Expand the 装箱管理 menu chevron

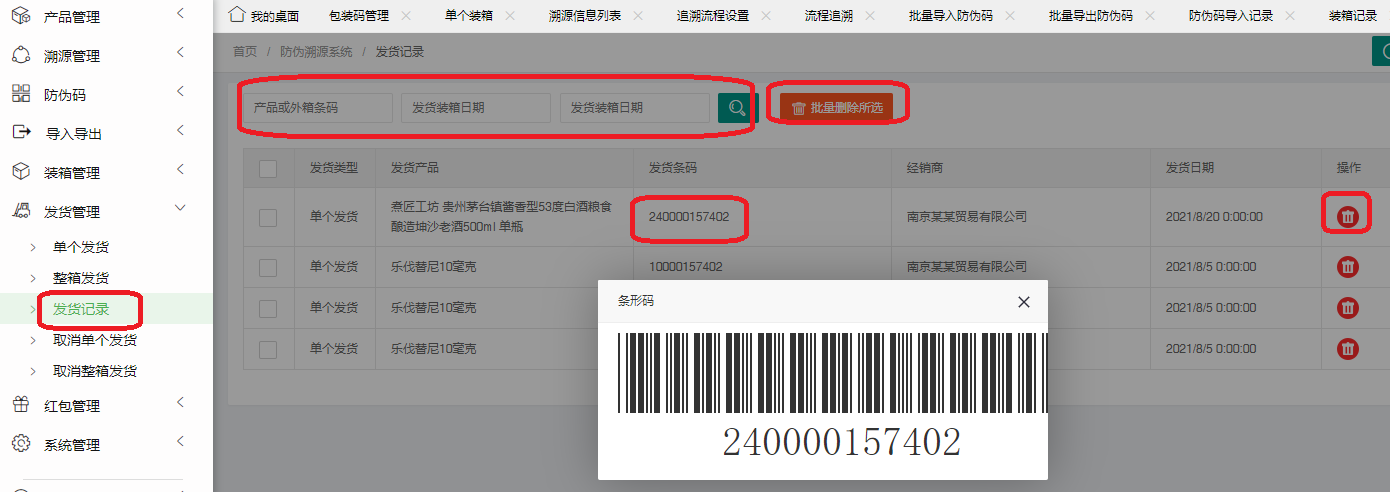click(180, 170)
